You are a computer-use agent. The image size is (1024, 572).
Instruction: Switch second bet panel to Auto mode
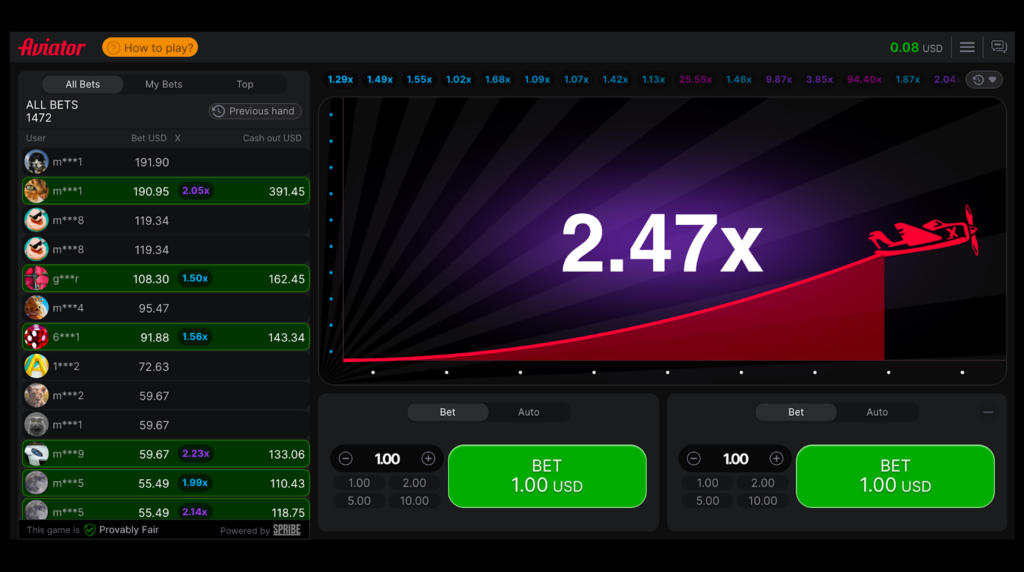click(x=876, y=412)
